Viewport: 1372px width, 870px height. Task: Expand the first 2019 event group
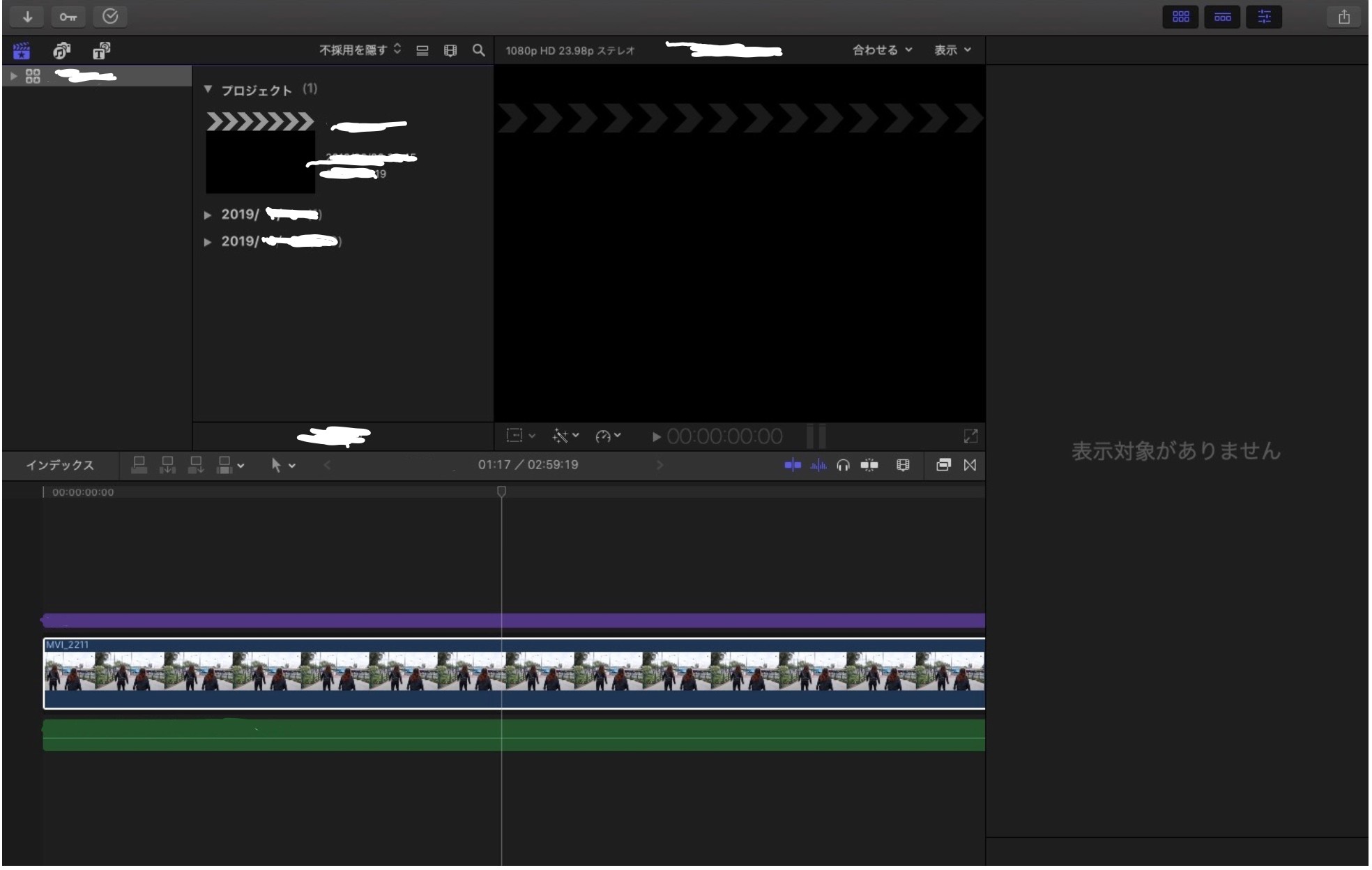208,215
